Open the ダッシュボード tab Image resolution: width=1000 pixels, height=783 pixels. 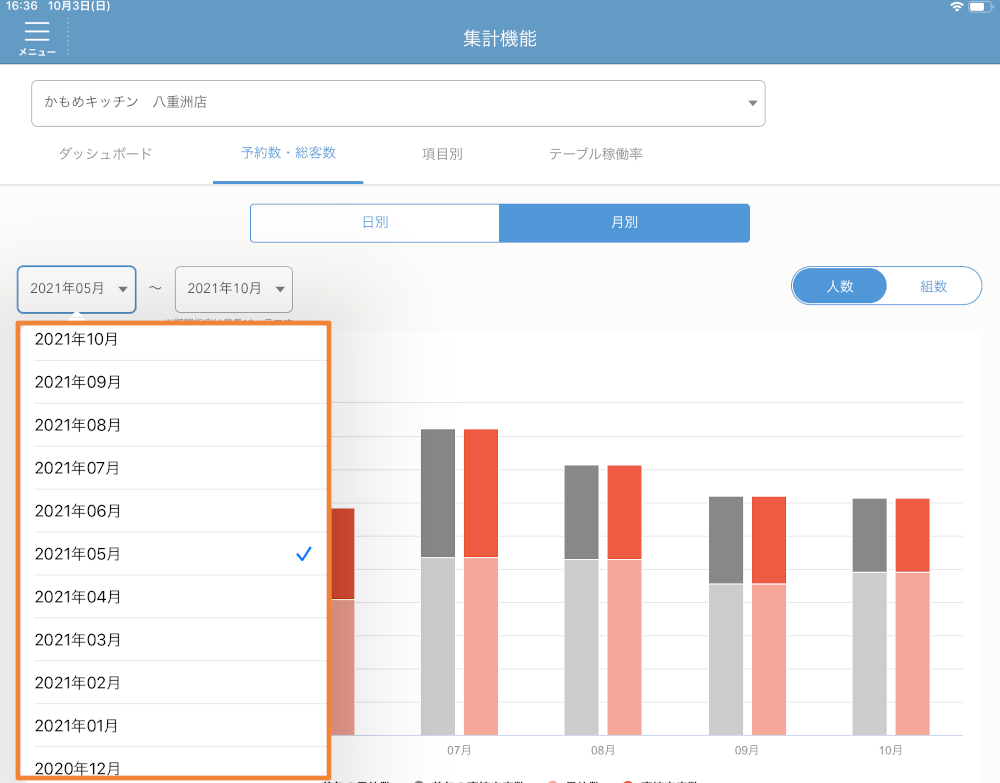[105, 154]
